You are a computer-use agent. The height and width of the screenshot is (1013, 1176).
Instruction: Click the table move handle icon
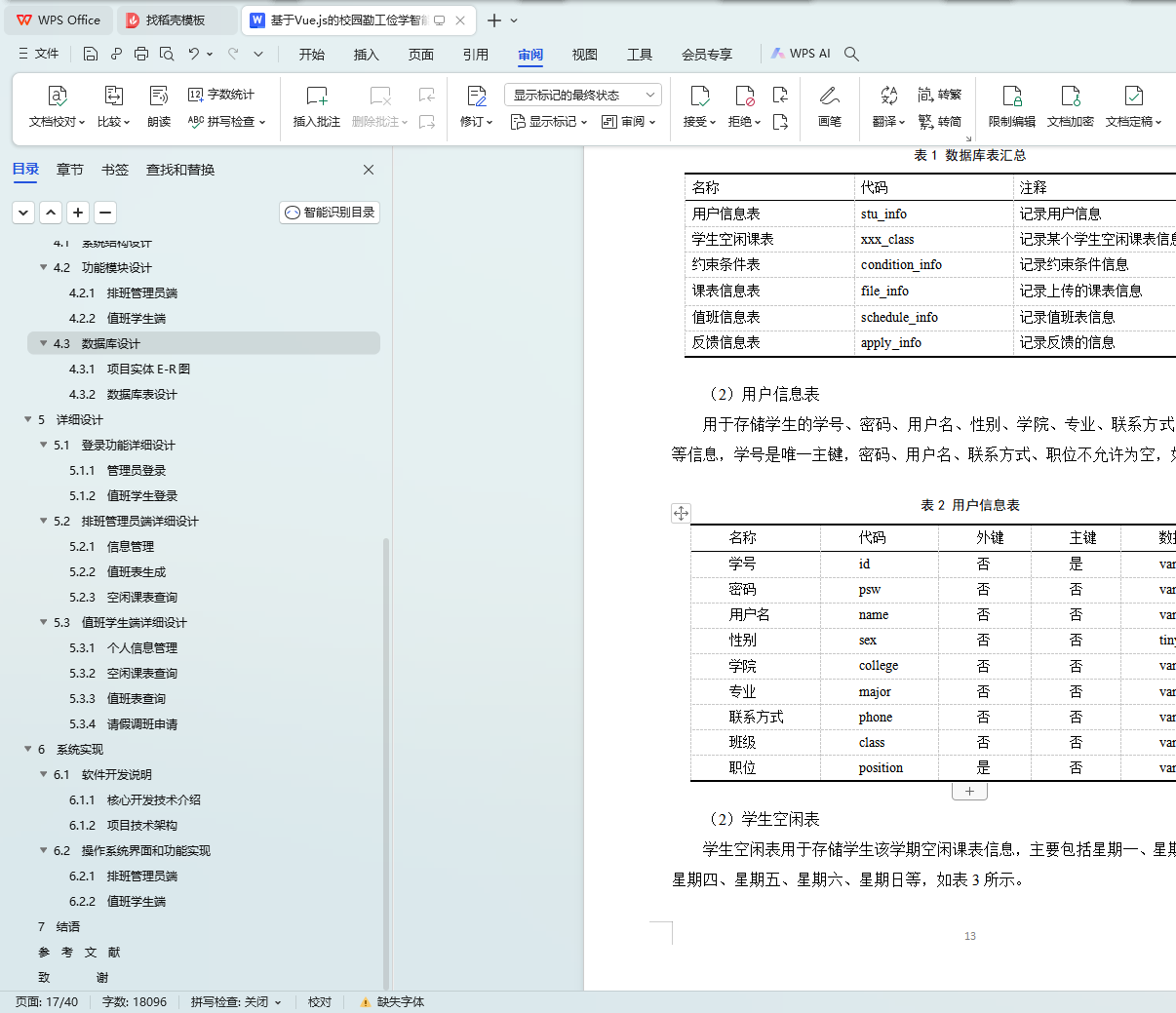[x=681, y=513]
